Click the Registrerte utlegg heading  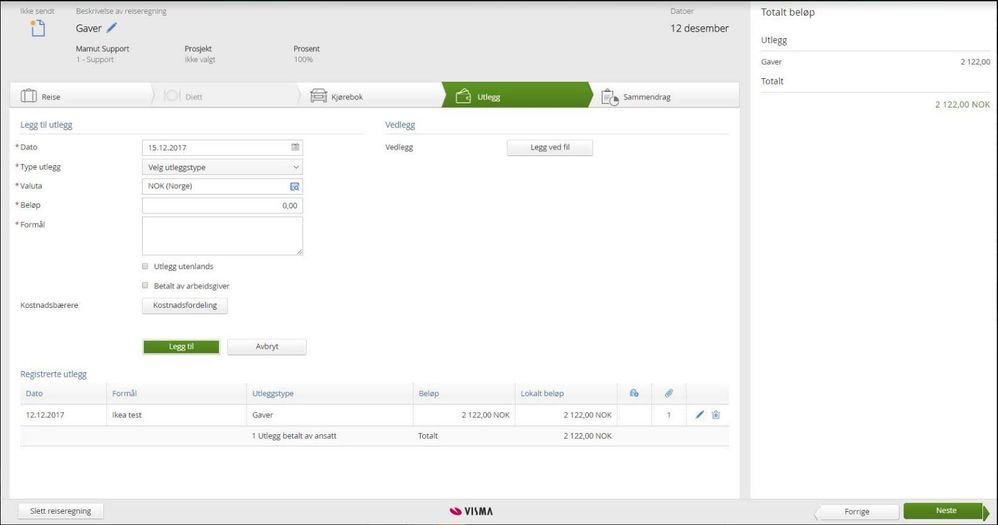point(53,374)
